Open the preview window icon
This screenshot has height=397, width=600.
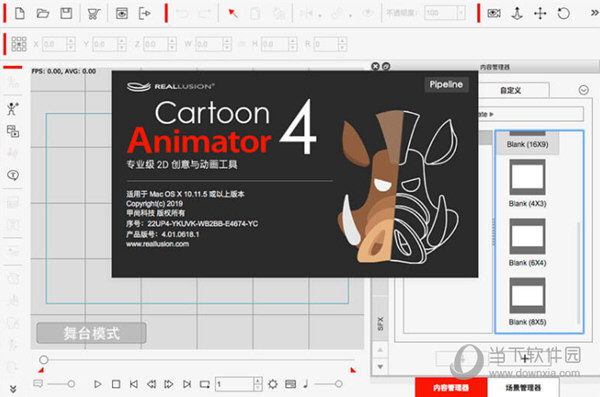(122, 13)
